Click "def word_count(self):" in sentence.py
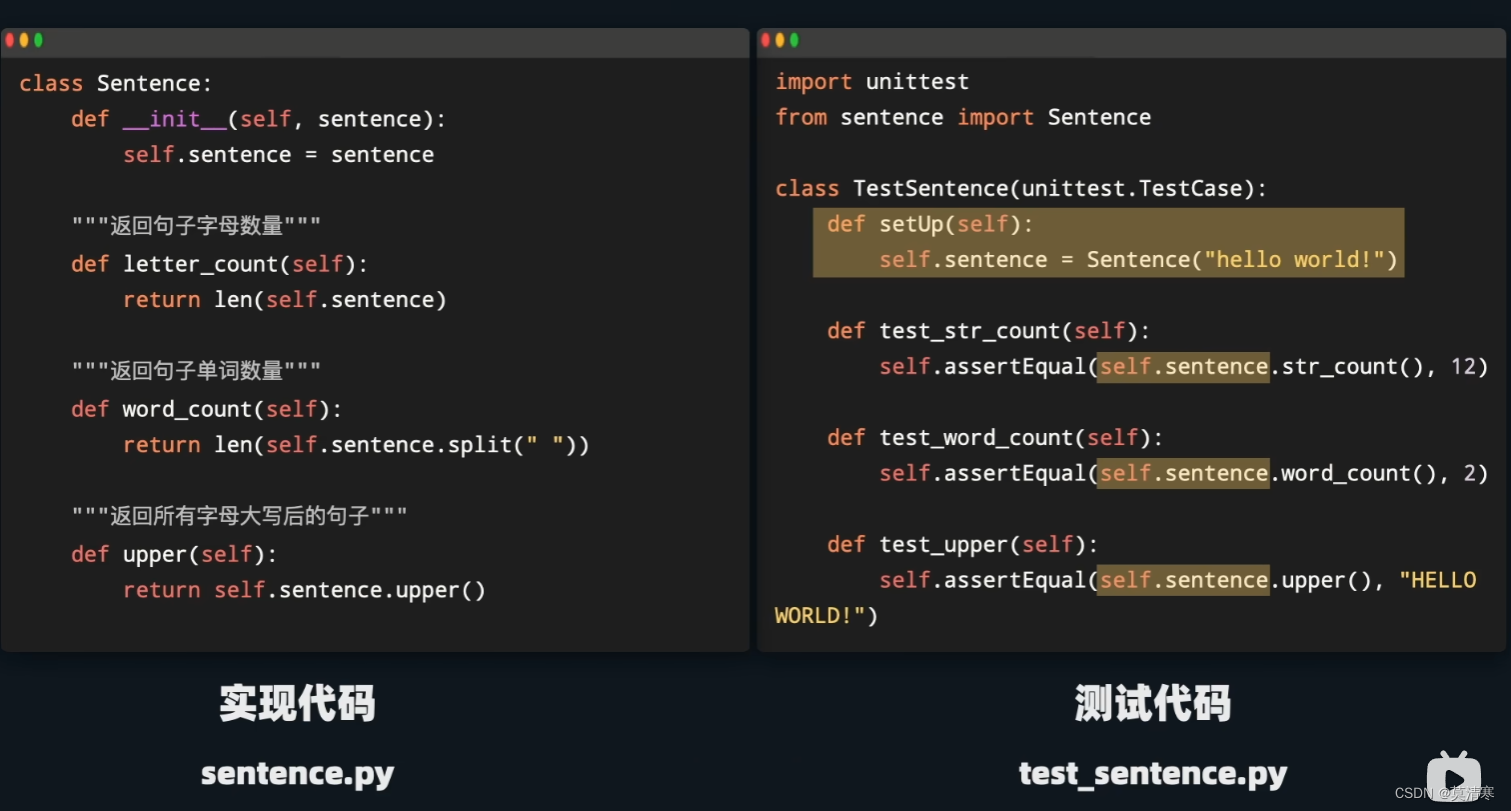1511x811 pixels. click(x=206, y=409)
